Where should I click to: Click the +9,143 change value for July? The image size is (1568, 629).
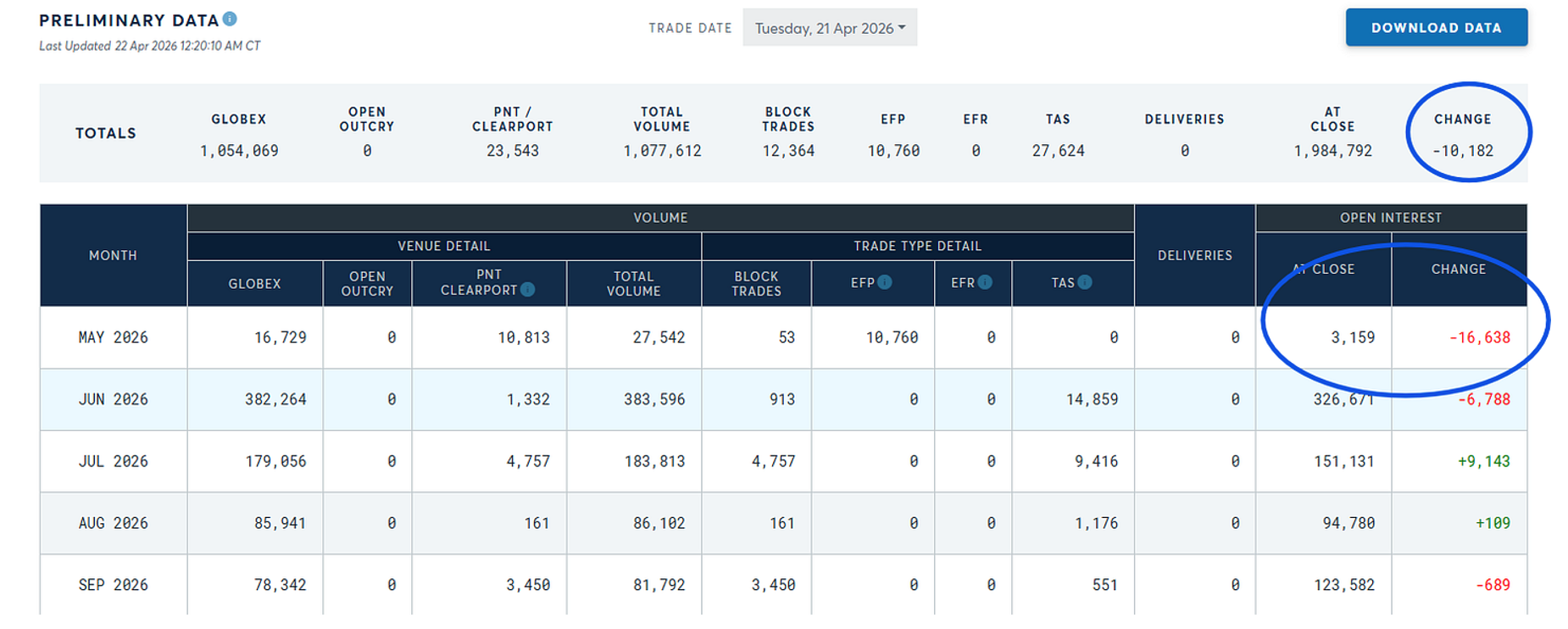click(1483, 461)
